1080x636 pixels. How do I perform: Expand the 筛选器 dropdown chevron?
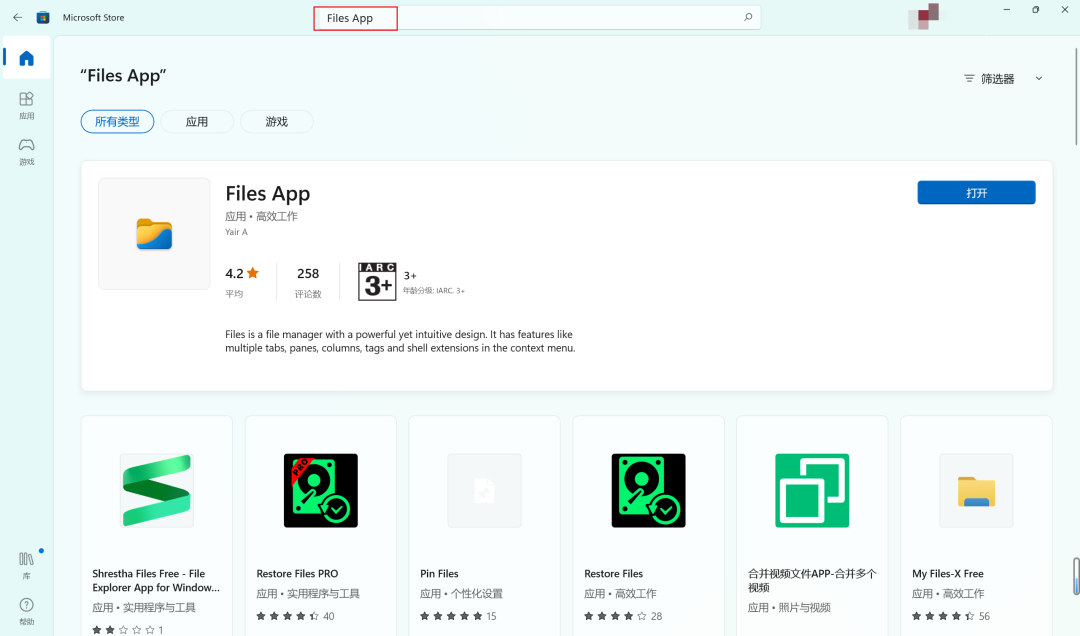coord(1039,79)
